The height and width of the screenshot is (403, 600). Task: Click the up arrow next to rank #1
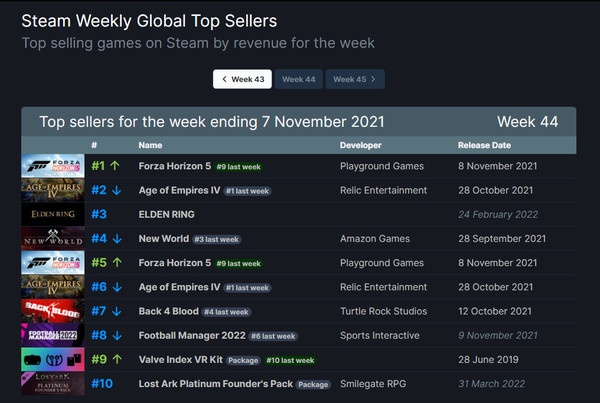(115, 166)
